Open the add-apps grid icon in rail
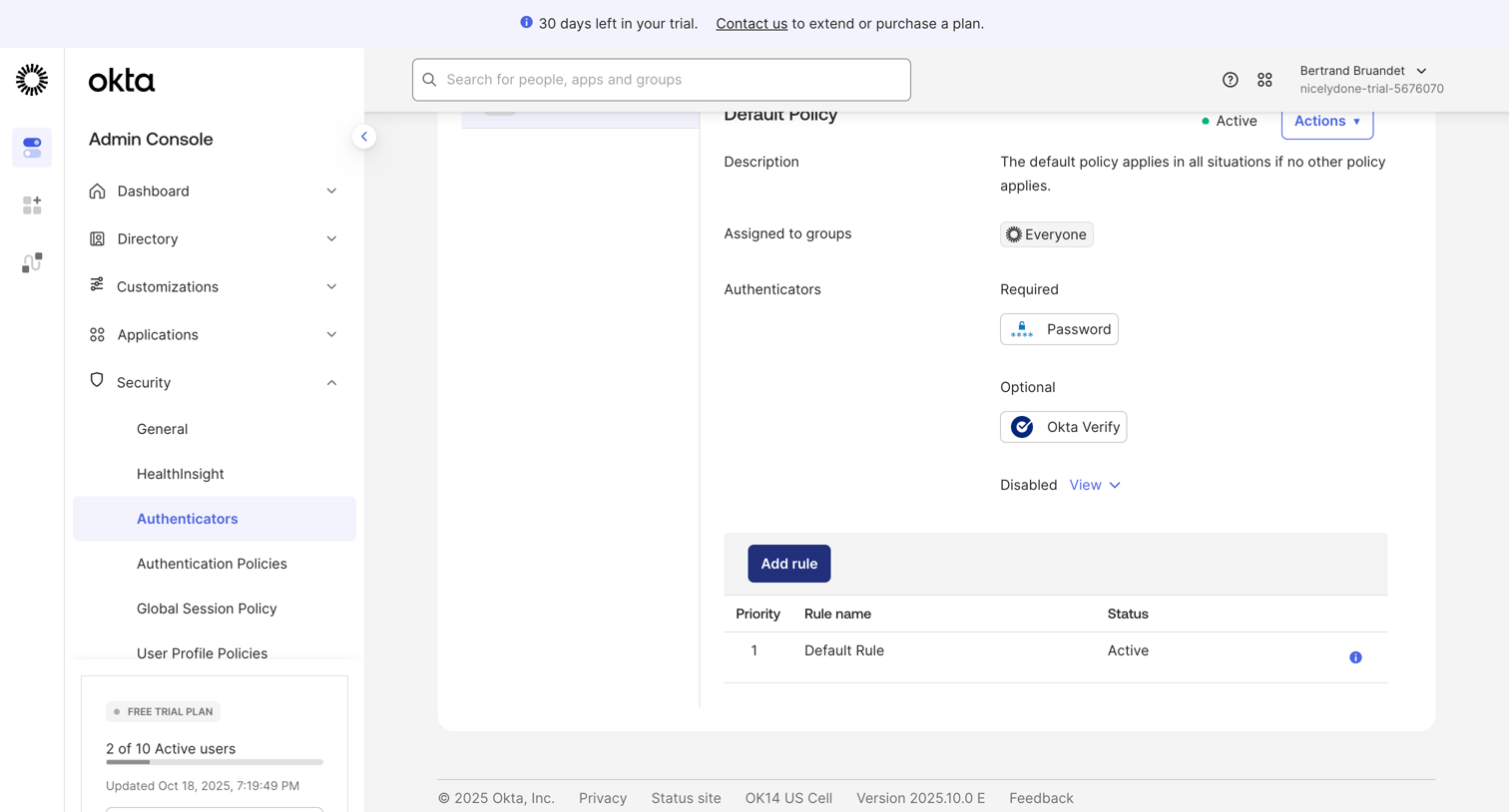The image size is (1509, 812). 32,205
